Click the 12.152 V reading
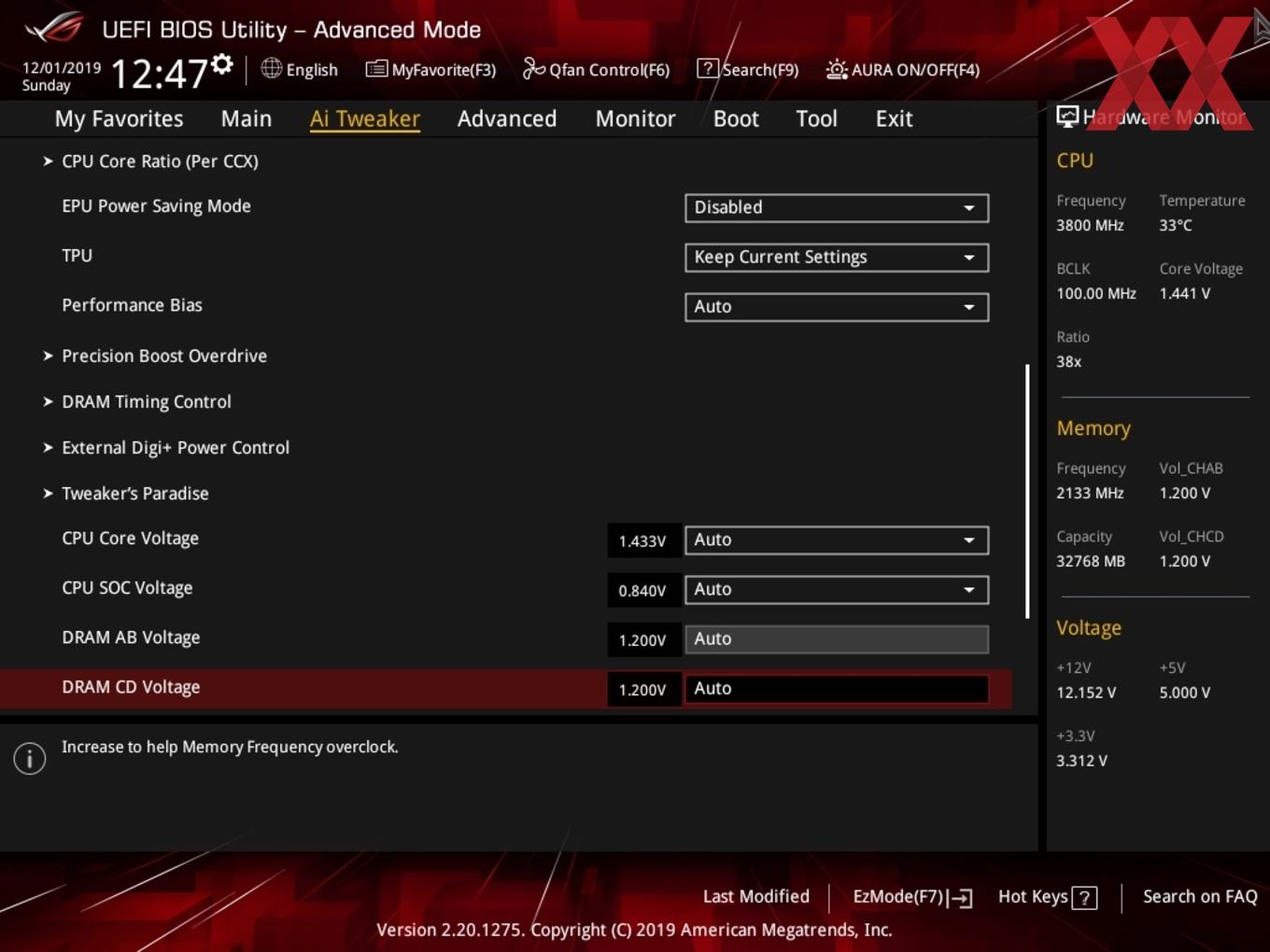 (1086, 693)
